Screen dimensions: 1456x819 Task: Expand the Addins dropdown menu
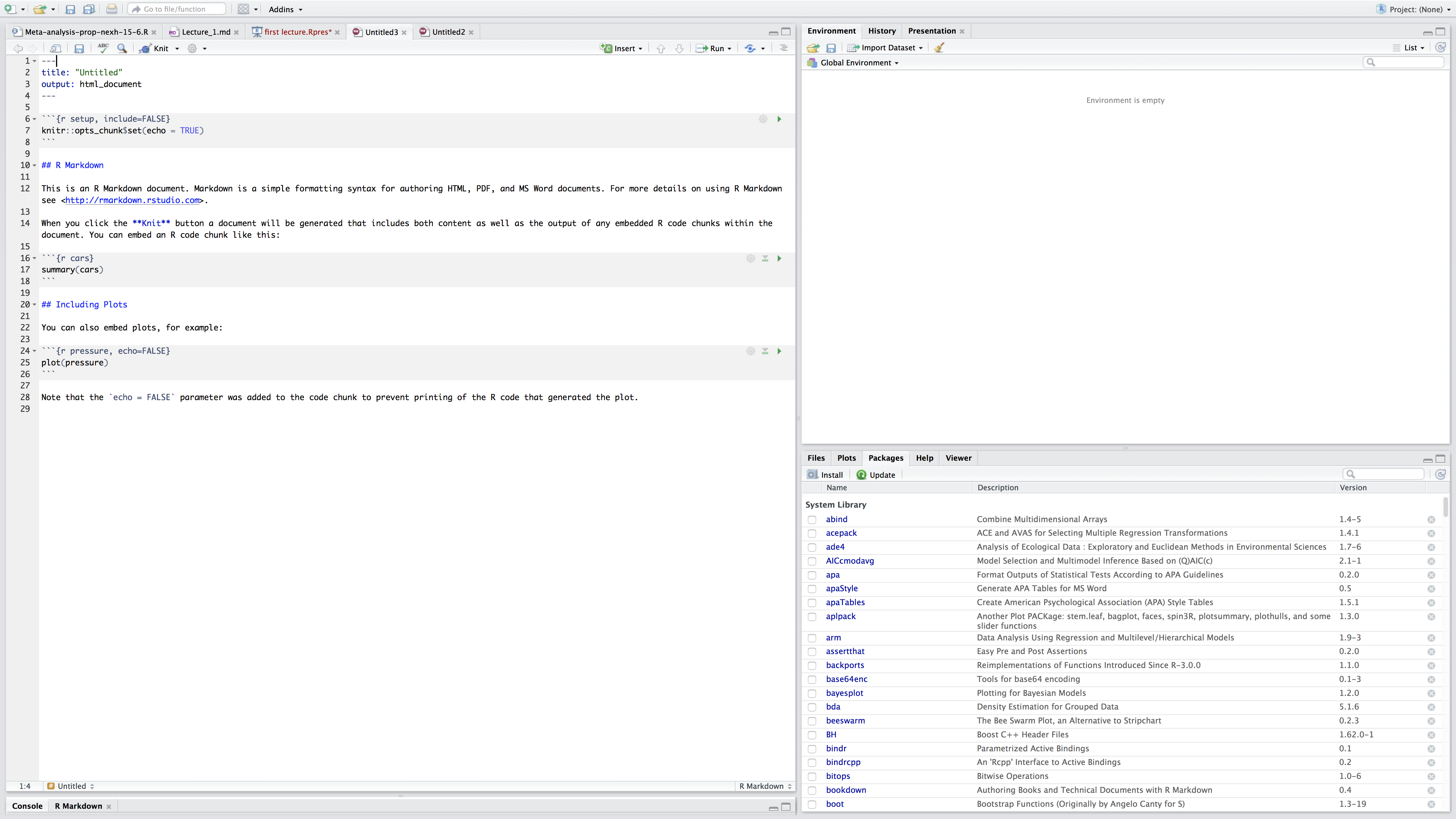point(285,9)
